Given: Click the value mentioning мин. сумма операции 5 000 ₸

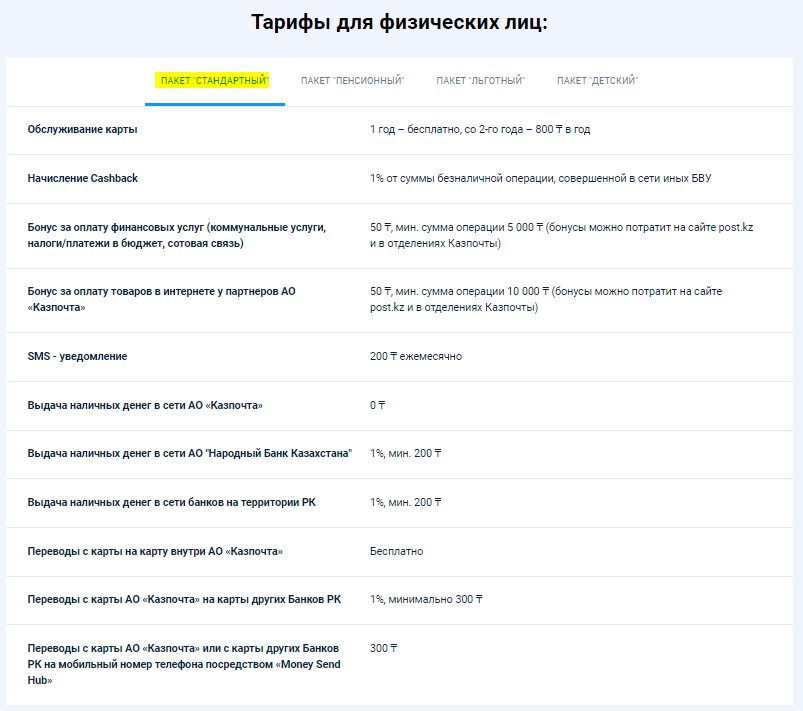Looking at the screenshot, I should click(561, 235).
